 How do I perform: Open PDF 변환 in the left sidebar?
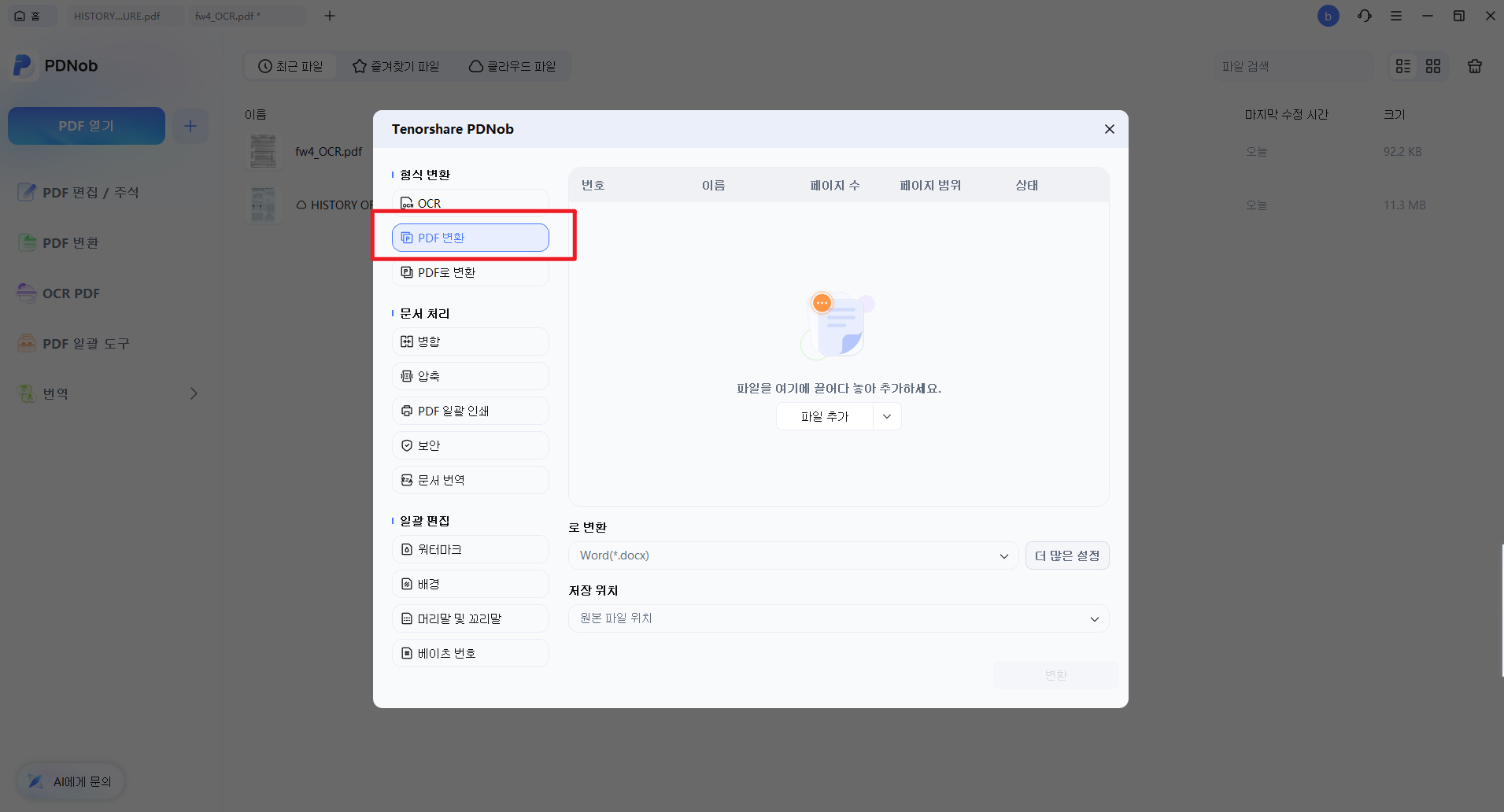(59, 243)
